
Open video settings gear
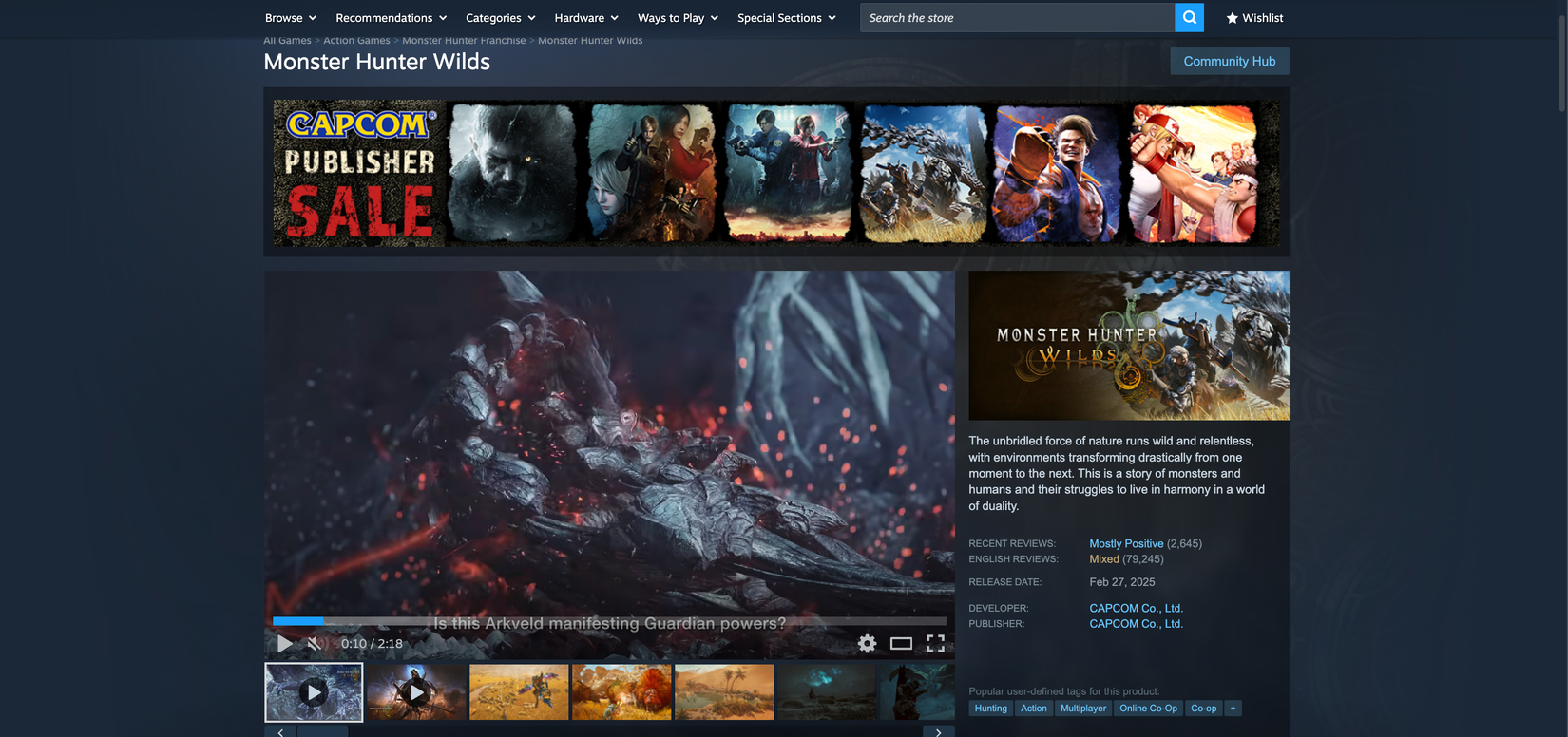pos(867,643)
